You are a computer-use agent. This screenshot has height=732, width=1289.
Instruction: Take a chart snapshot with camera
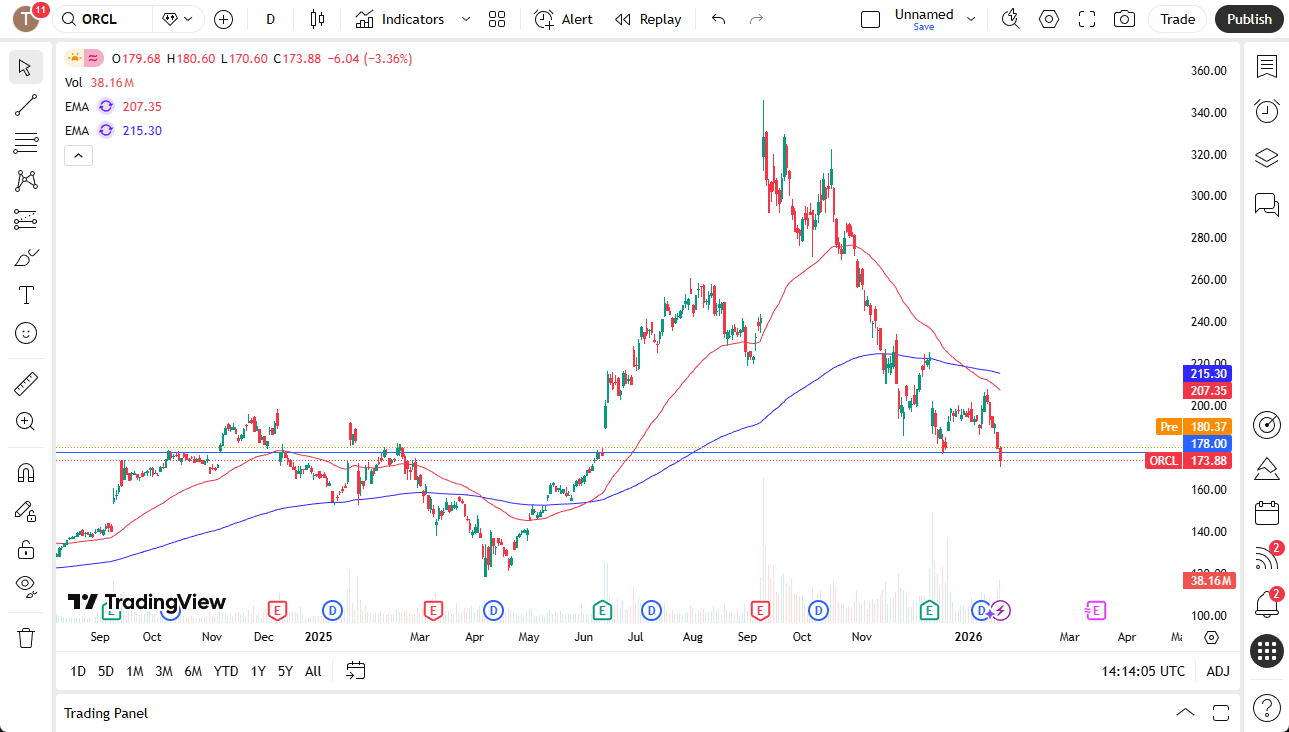coord(1125,19)
